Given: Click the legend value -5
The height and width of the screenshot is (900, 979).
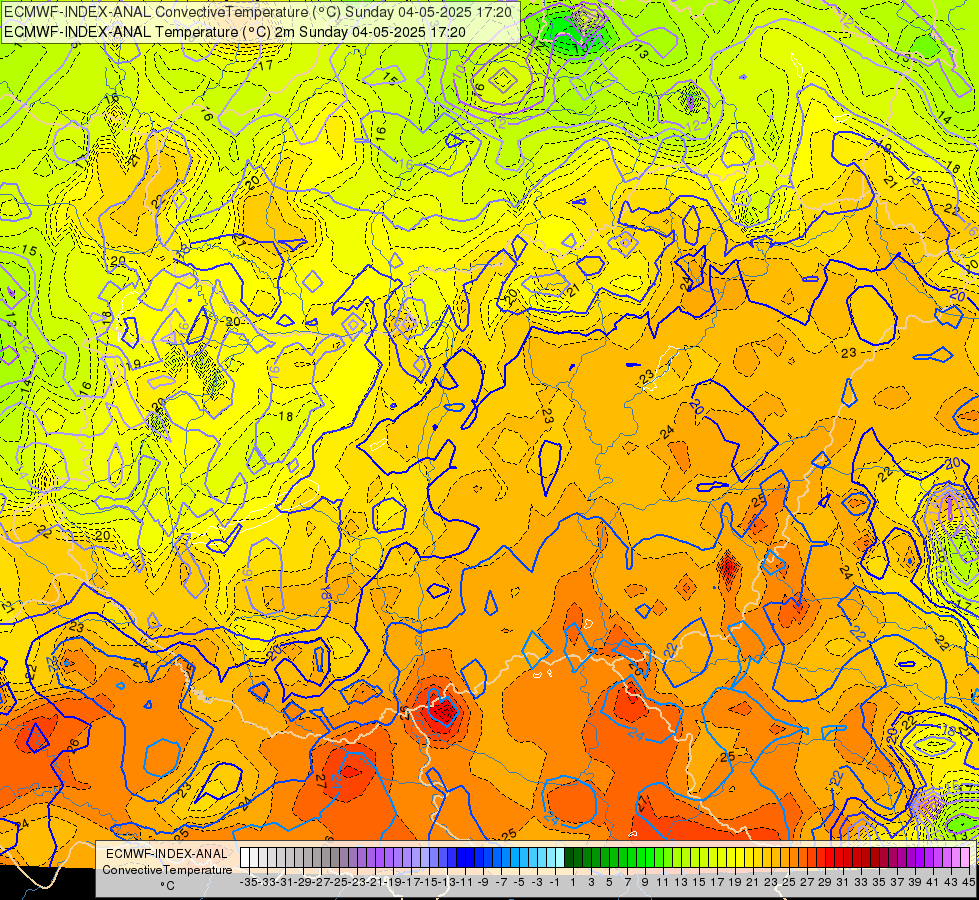Looking at the screenshot, I should coord(519,882).
